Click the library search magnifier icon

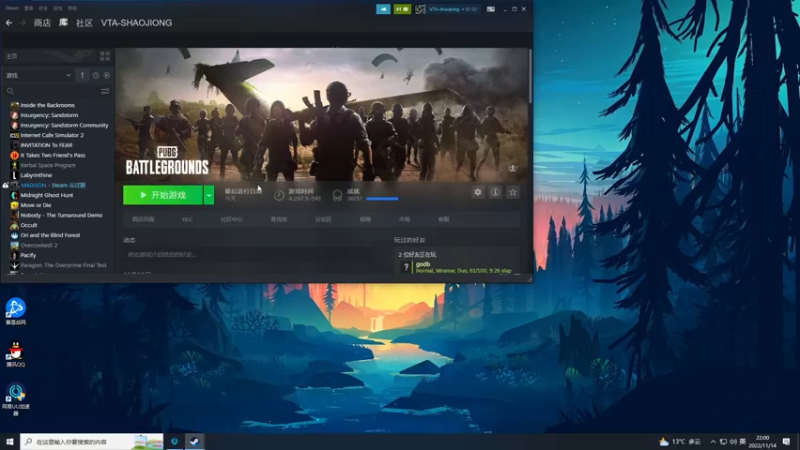10,91
